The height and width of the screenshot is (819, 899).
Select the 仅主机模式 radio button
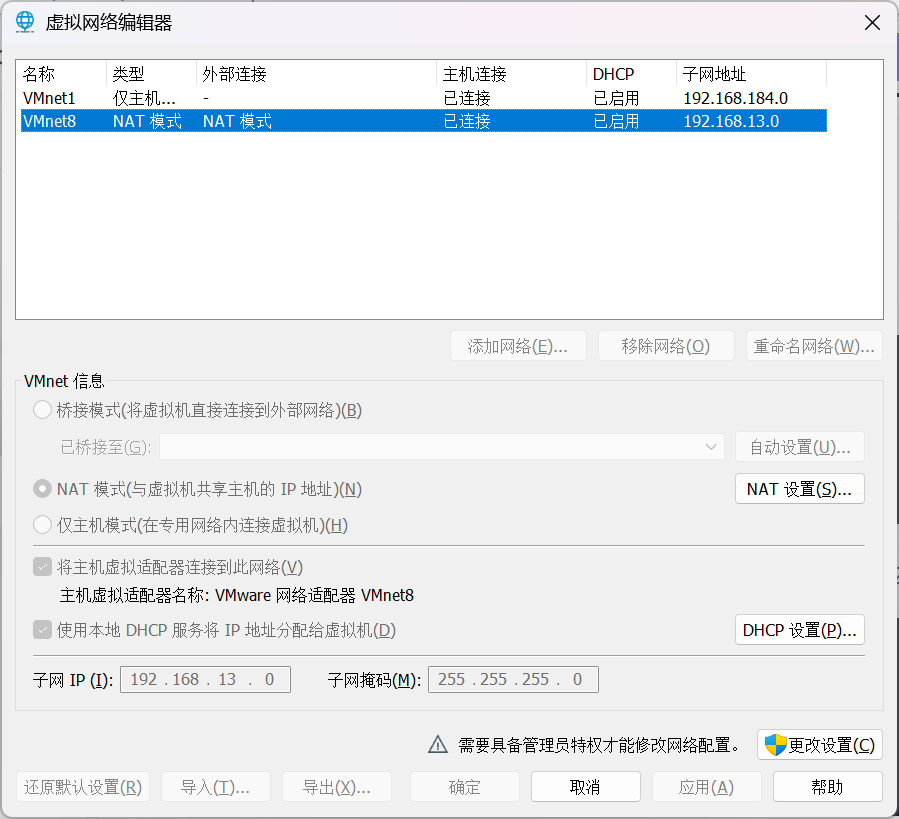click(42, 525)
